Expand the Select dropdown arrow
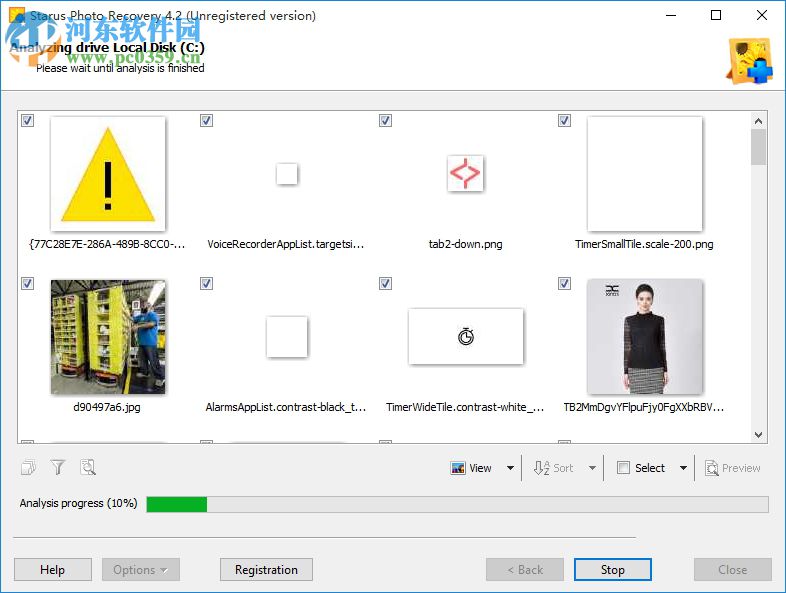Screen dimensions: 786x593 [683, 468]
